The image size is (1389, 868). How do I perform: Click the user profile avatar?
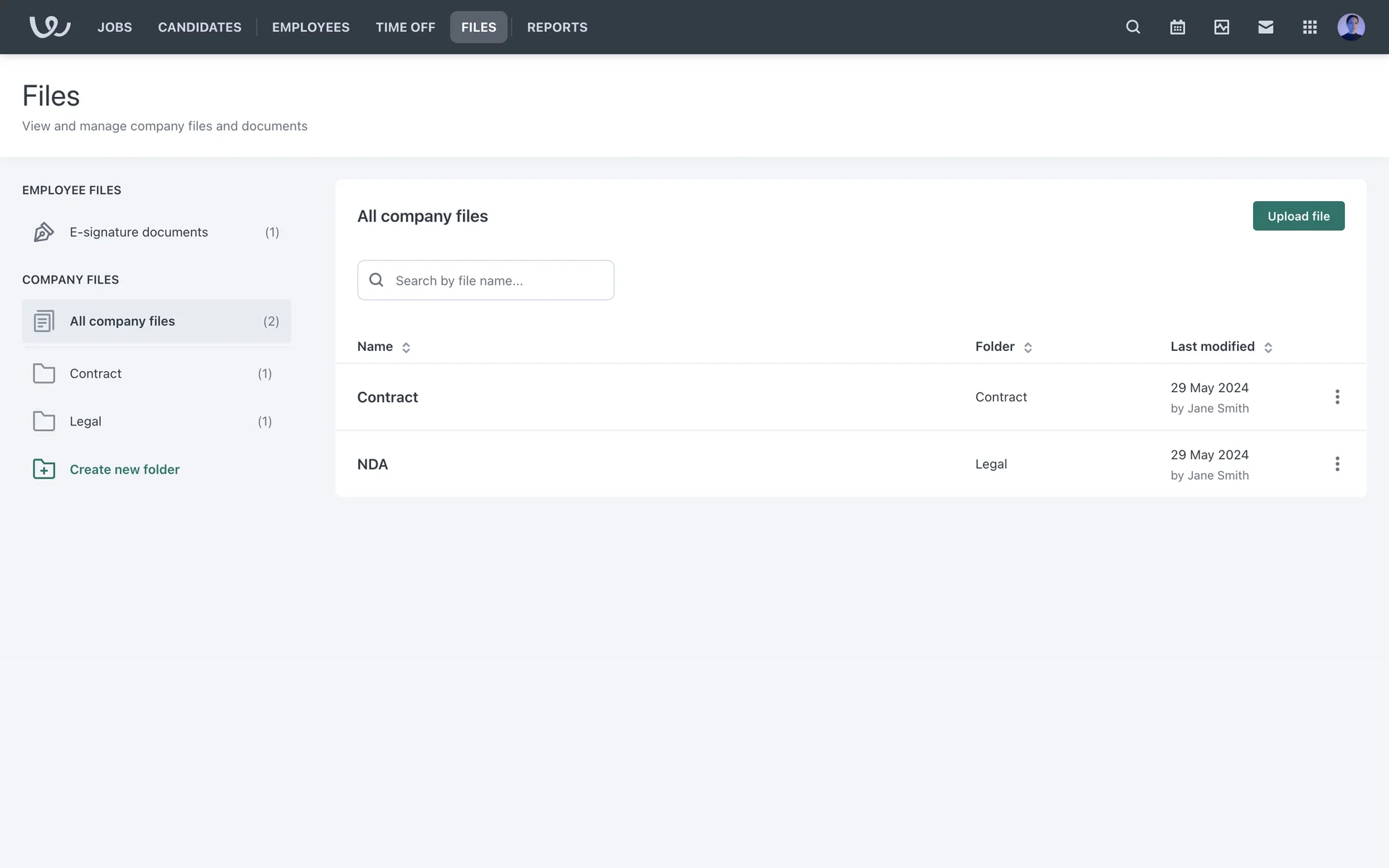click(x=1351, y=27)
